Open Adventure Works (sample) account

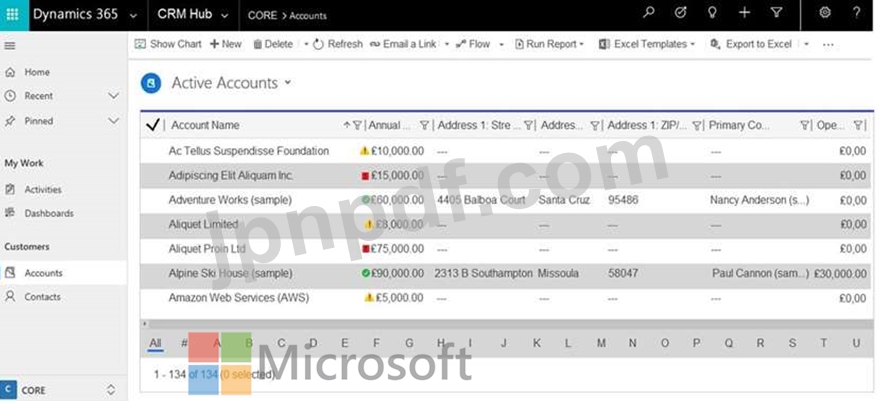[230, 200]
